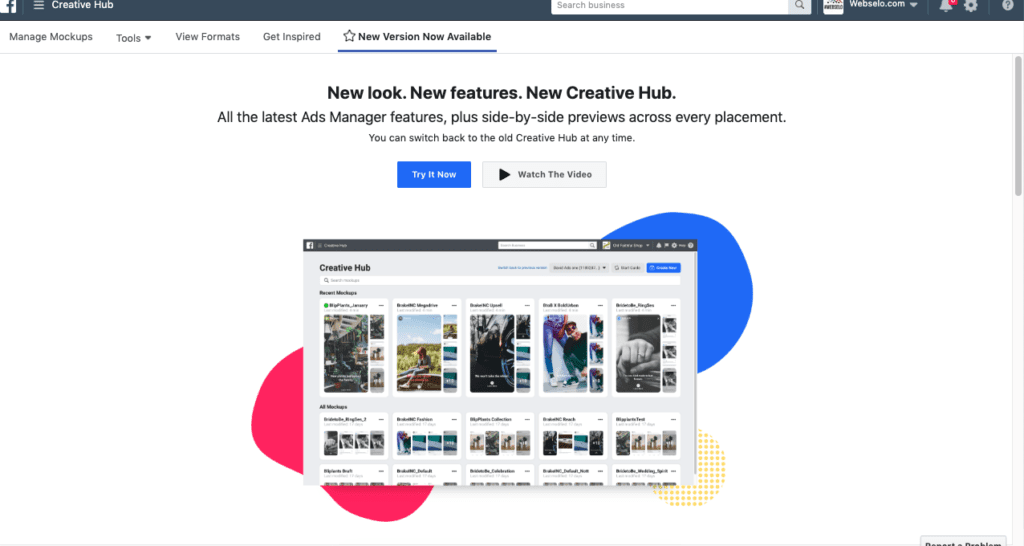
Task: Click the Creative Hub preview screenshot
Action: pyautogui.click(x=500, y=362)
